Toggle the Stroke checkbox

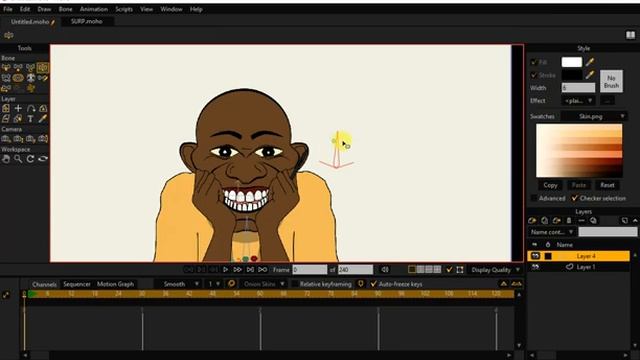point(533,75)
